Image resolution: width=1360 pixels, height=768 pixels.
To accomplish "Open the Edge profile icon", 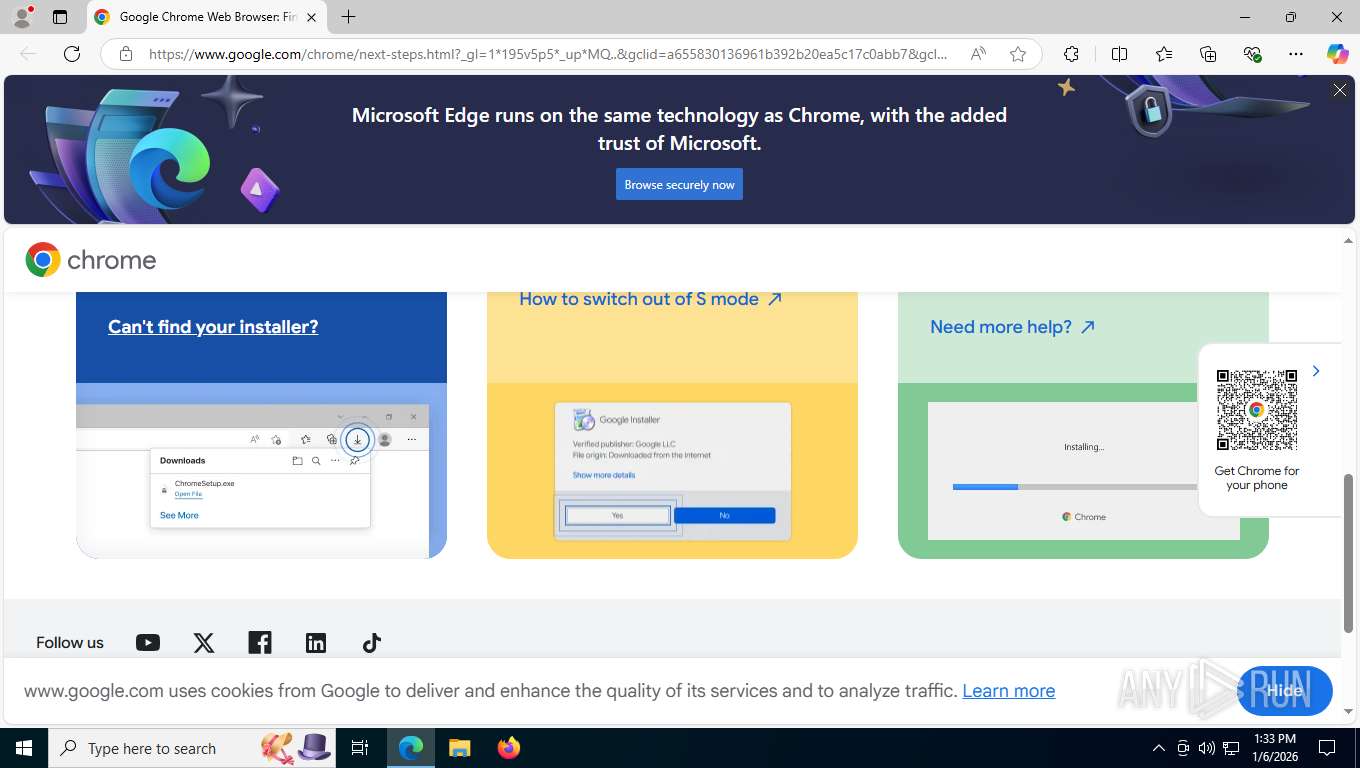I will pyautogui.click(x=22, y=17).
